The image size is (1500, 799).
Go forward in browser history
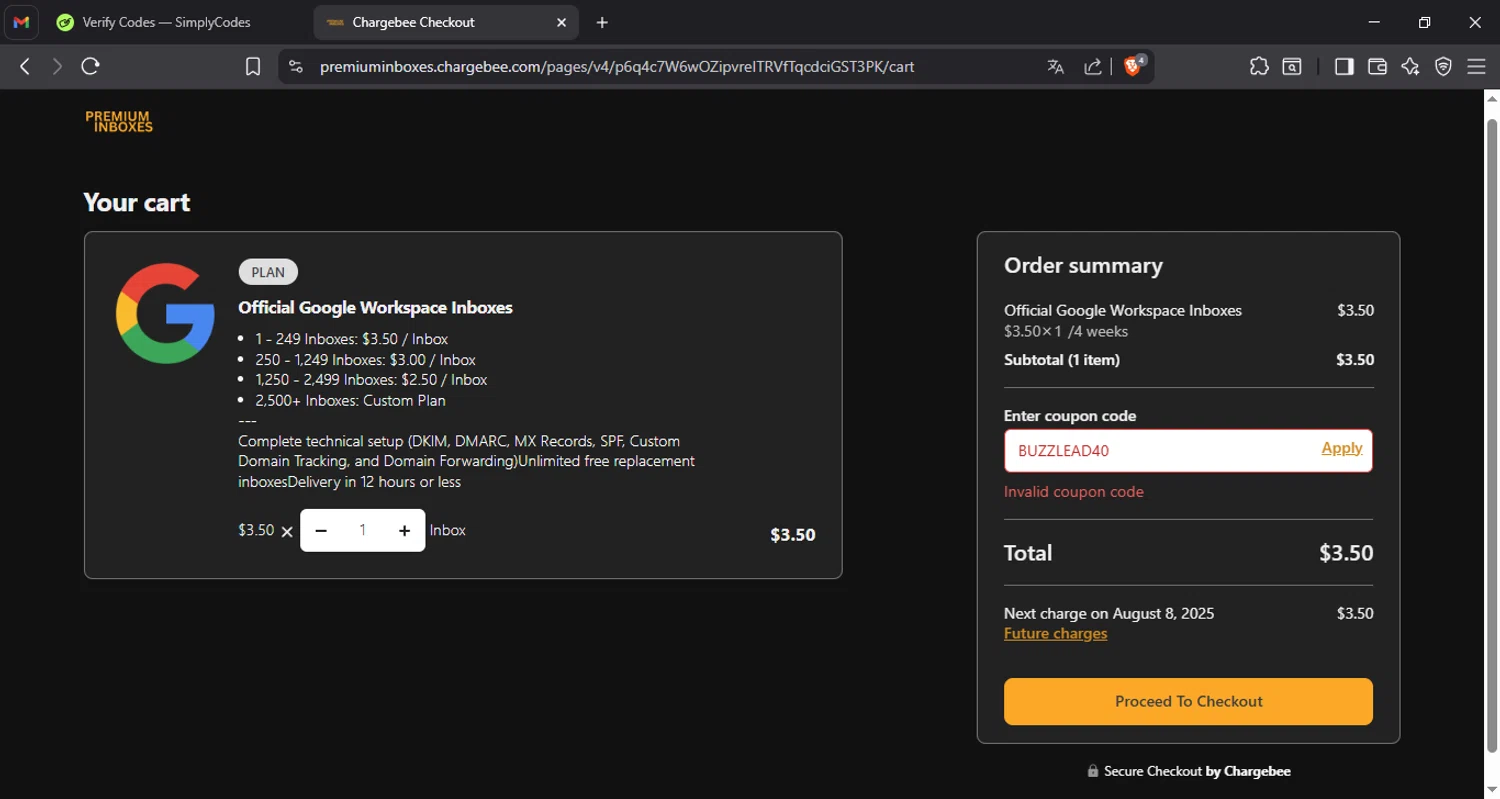(x=57, y=66)
